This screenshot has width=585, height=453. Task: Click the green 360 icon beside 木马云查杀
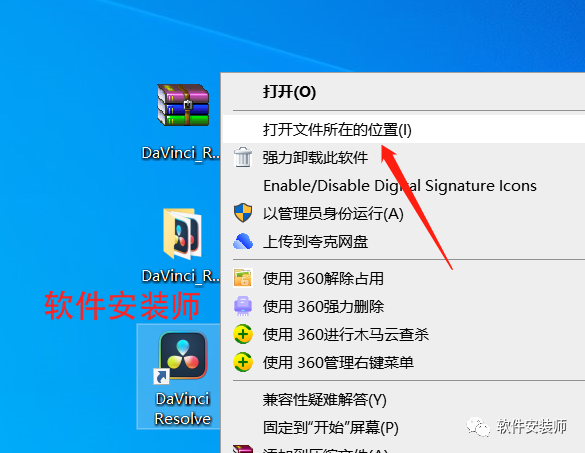click(243, 334)
